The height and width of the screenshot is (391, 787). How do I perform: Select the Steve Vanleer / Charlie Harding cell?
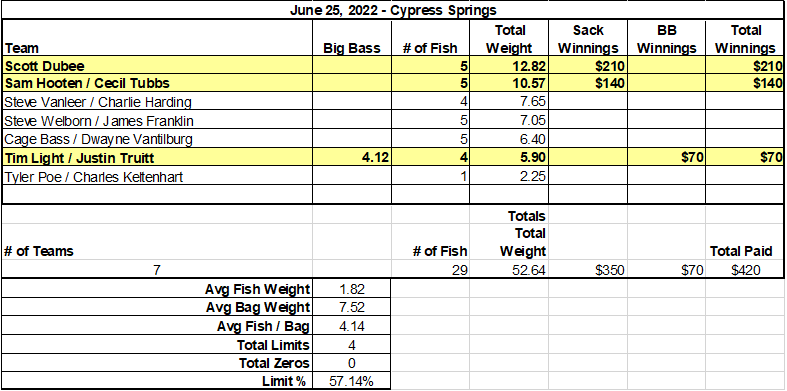pyautogui.click(x=157, y=102)
